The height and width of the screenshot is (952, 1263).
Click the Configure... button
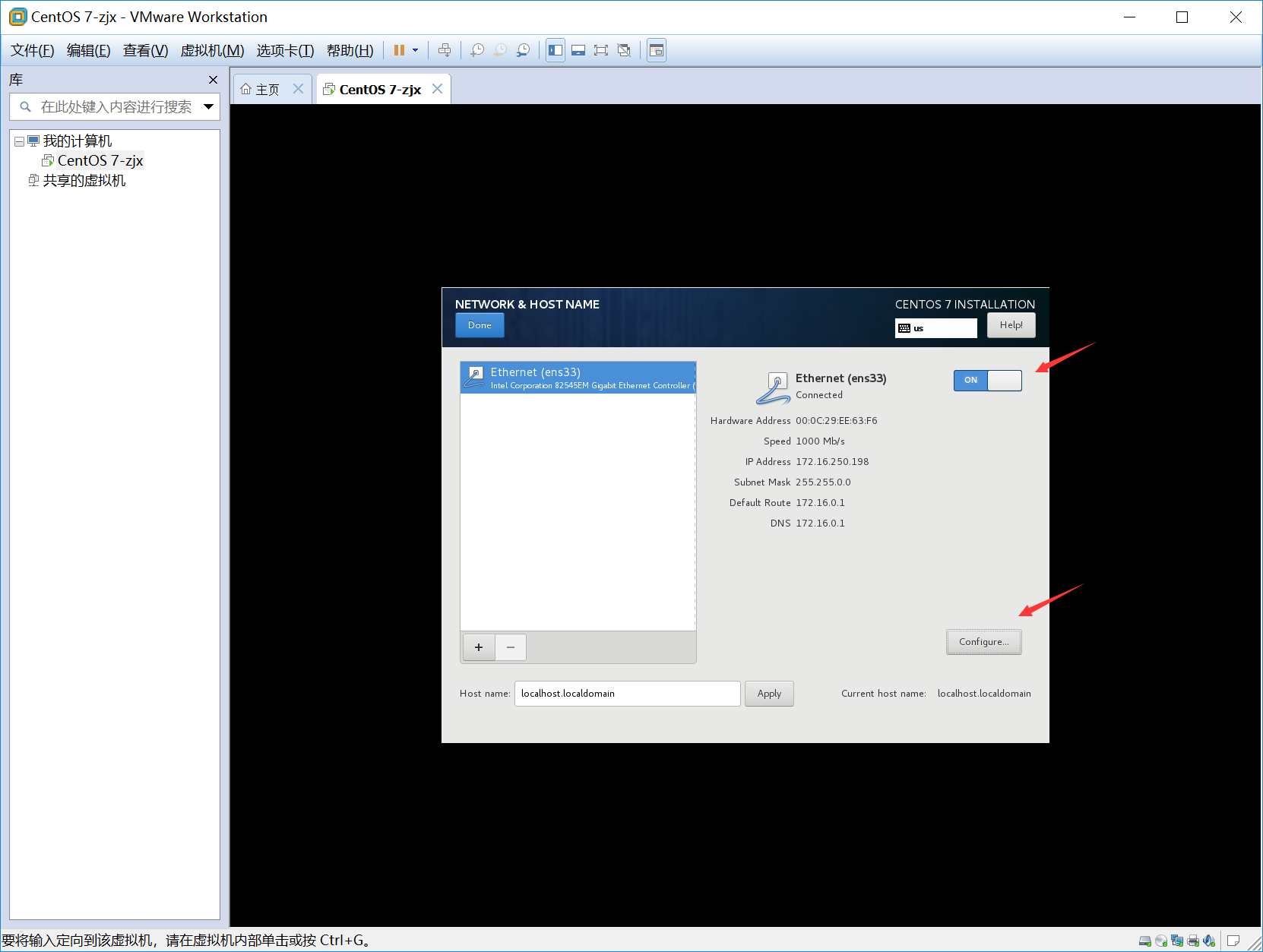pos(983,642)
